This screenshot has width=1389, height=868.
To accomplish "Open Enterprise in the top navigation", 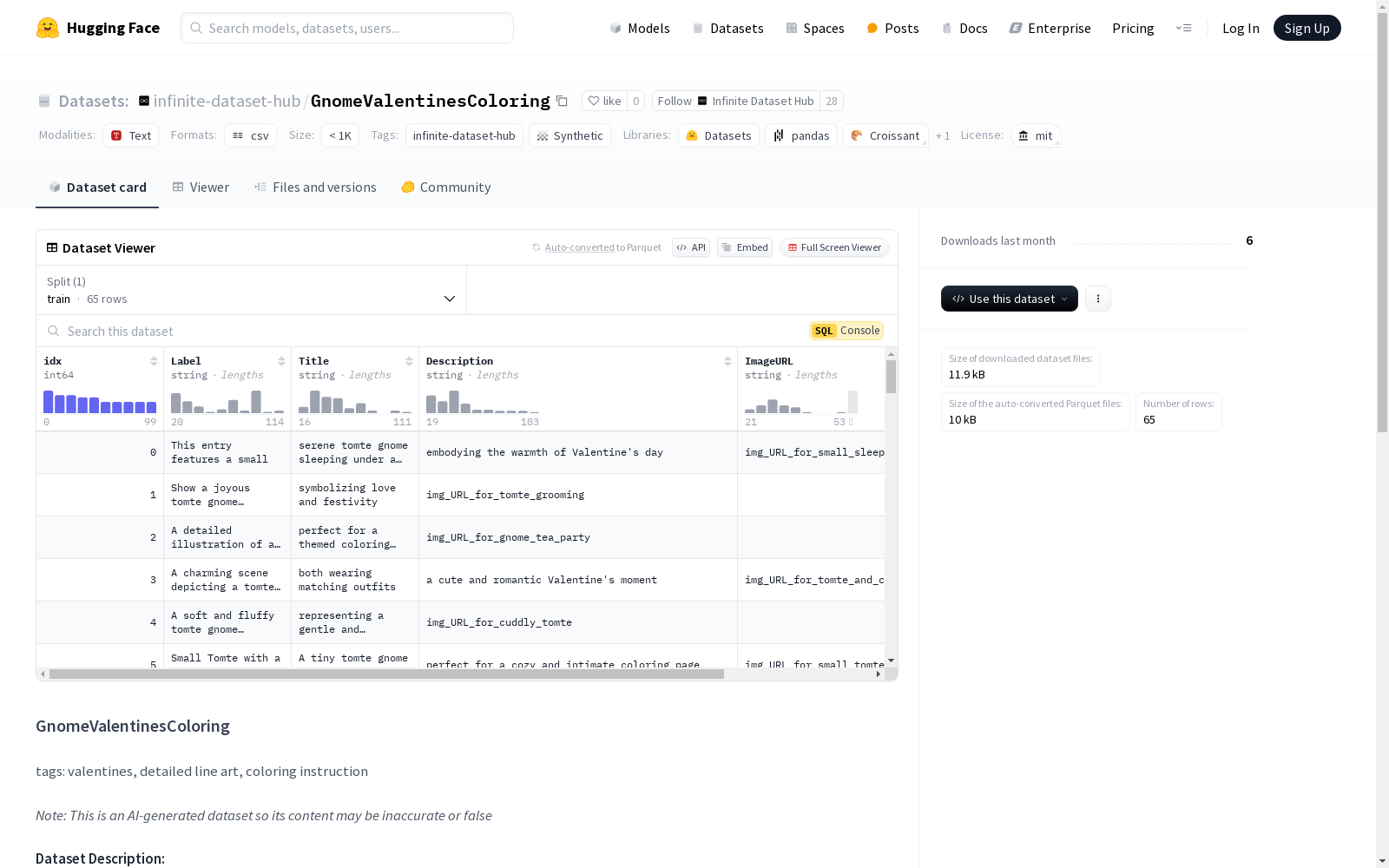I will (1050, 28).
